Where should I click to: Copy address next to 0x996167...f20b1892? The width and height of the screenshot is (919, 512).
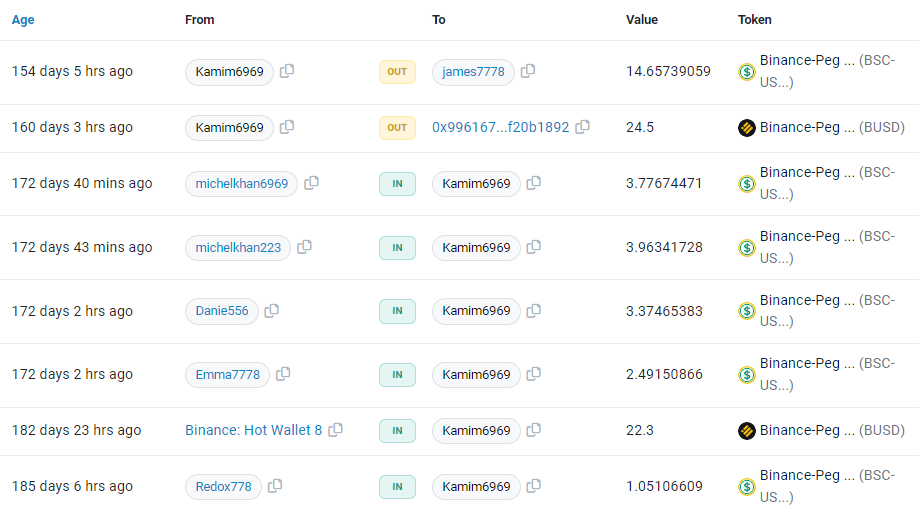coord(583,127)
